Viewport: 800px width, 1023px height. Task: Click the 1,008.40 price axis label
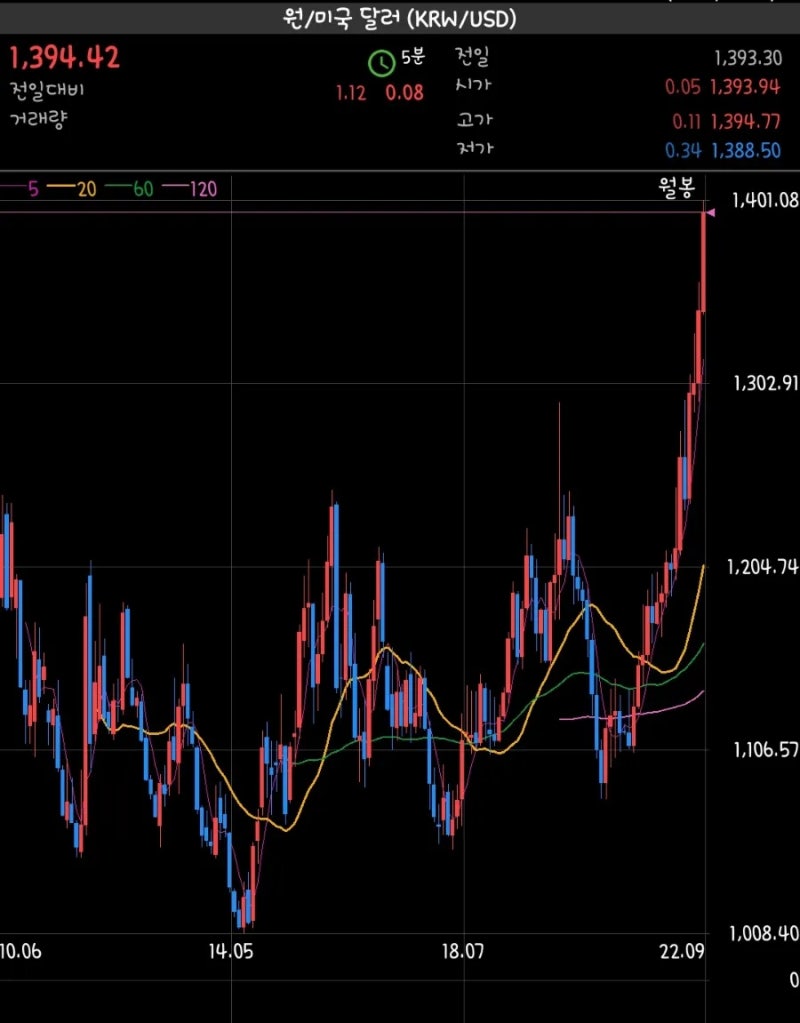point(764,933)
